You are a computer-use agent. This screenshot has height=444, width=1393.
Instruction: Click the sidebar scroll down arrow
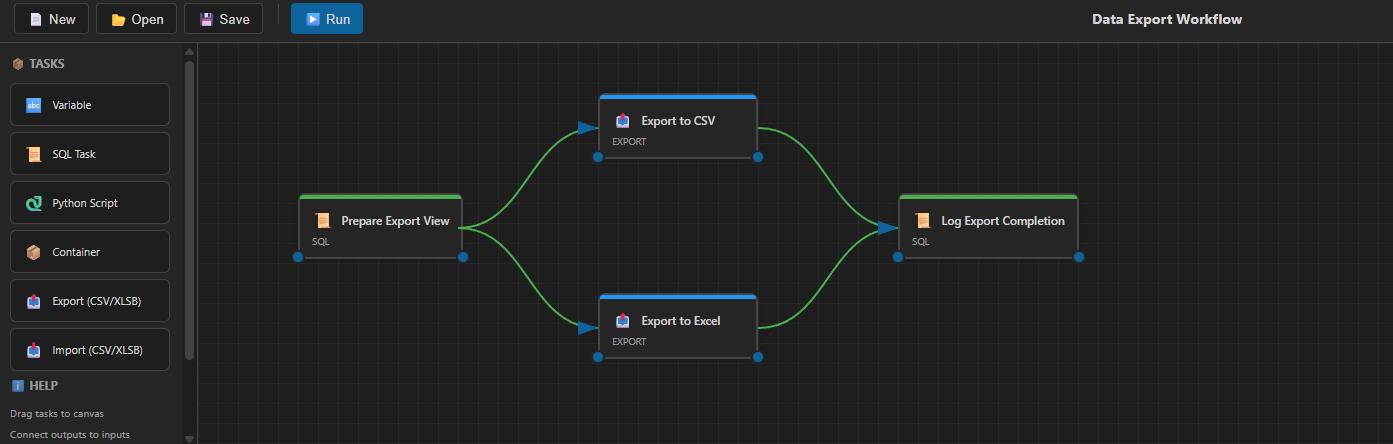point(189,438)
